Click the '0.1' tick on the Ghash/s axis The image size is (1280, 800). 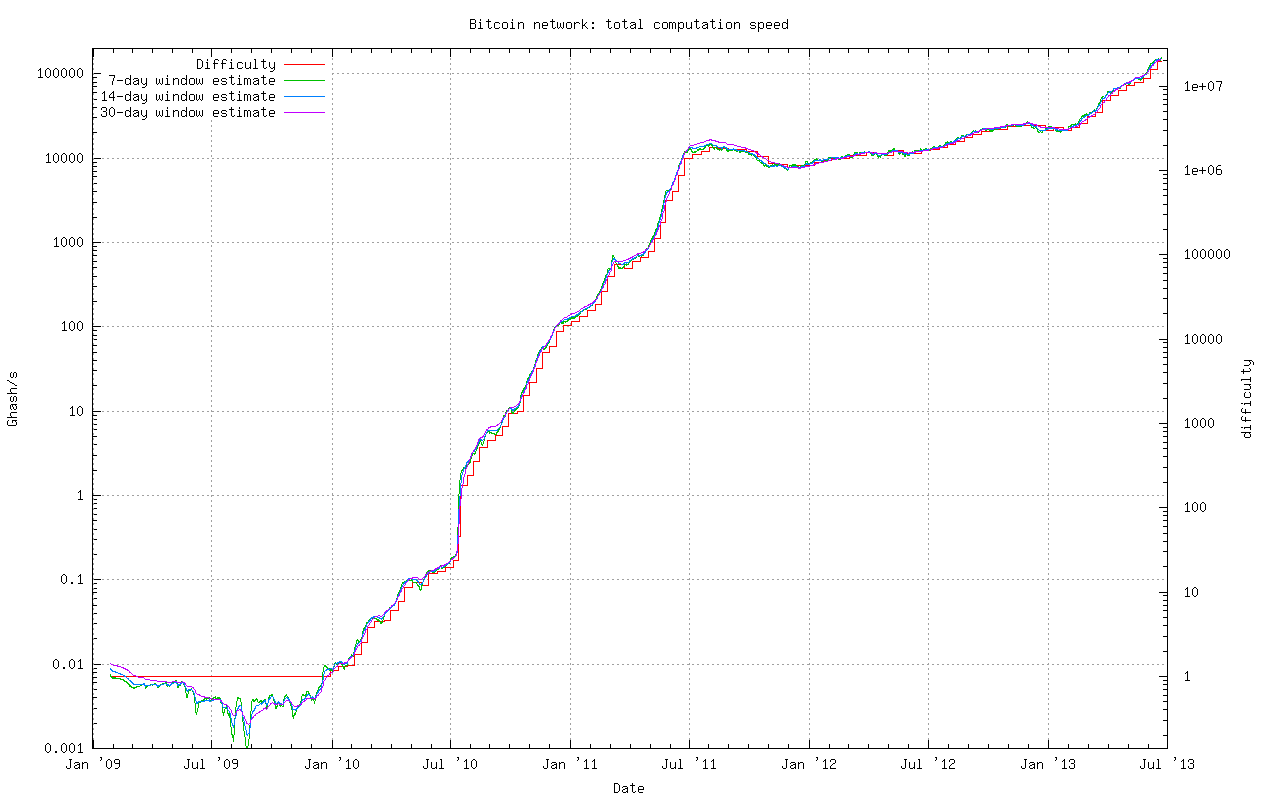72,580
